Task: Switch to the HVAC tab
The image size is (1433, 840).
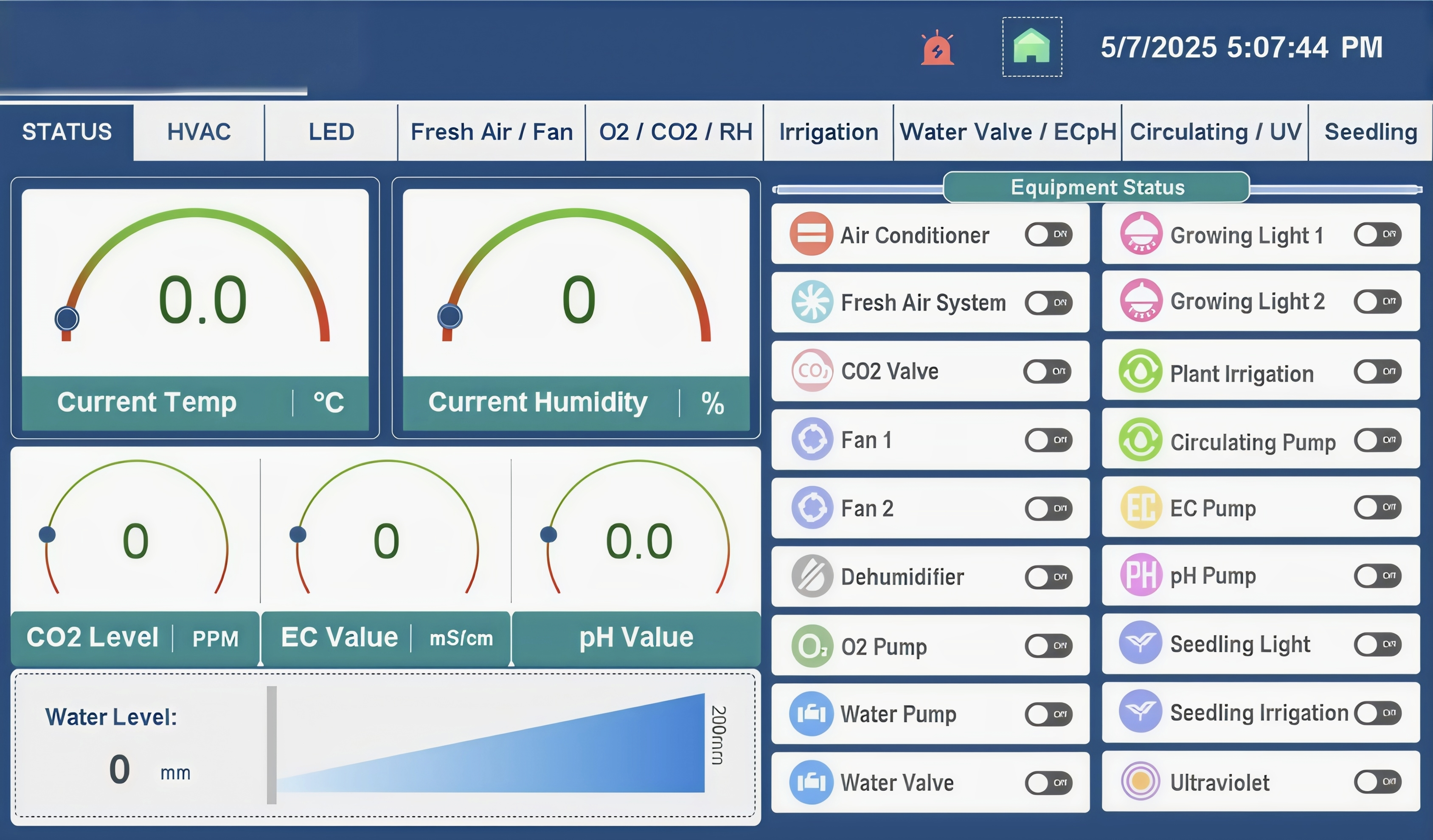Action: [x=199, y=132]
